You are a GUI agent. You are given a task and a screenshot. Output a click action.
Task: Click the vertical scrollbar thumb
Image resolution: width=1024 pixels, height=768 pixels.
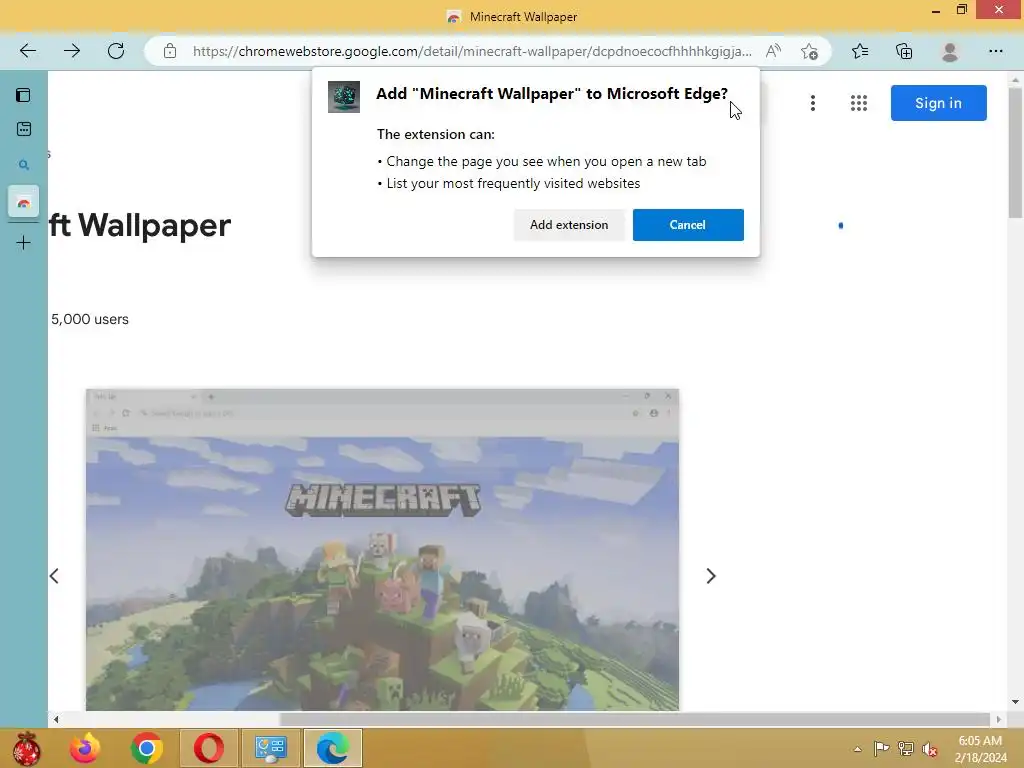coord(1015,153)
